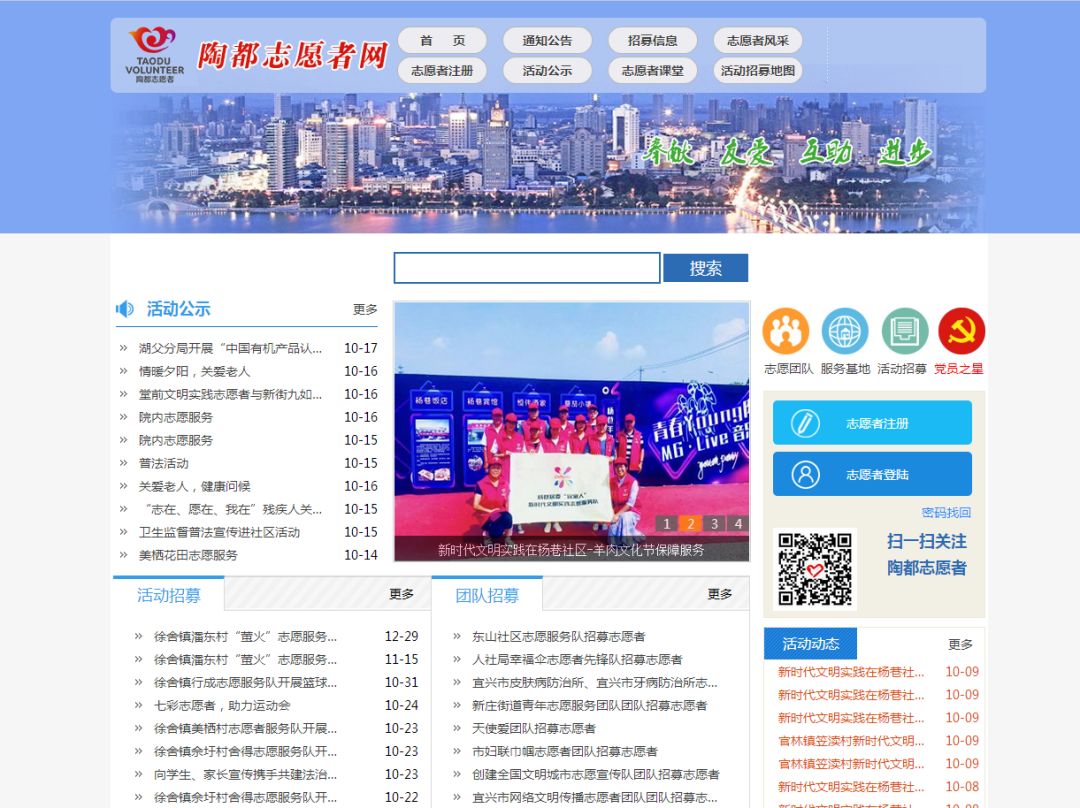Open the carousel caption 新时代文明实践在杨巷社区
Screen dimensions: 1080x808
(x=571, y=550)
